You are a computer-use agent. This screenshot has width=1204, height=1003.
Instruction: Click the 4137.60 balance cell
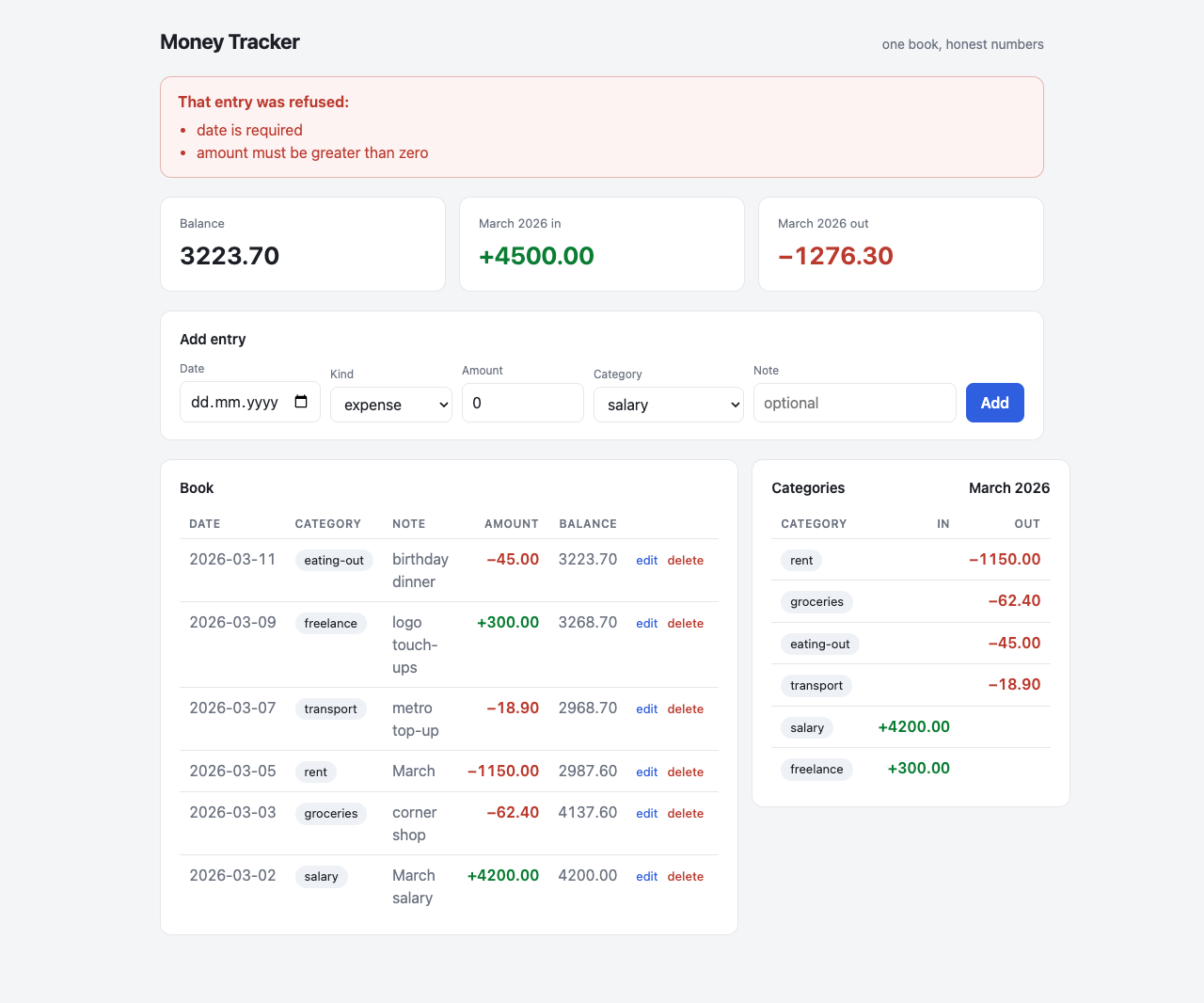(588, 812)
